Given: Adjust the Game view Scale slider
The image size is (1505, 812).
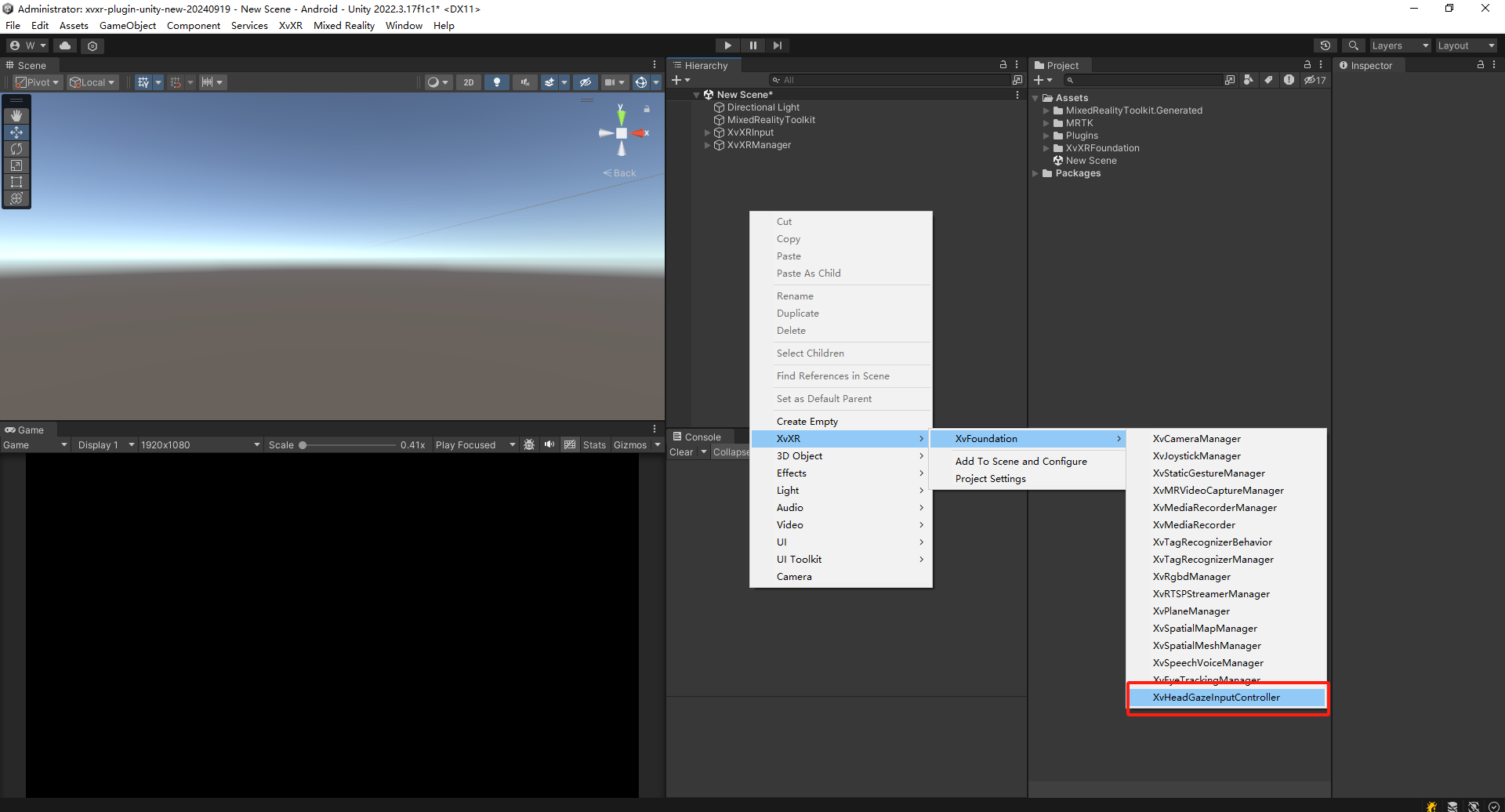Looking at the screenshot, I should coord(349,444).
